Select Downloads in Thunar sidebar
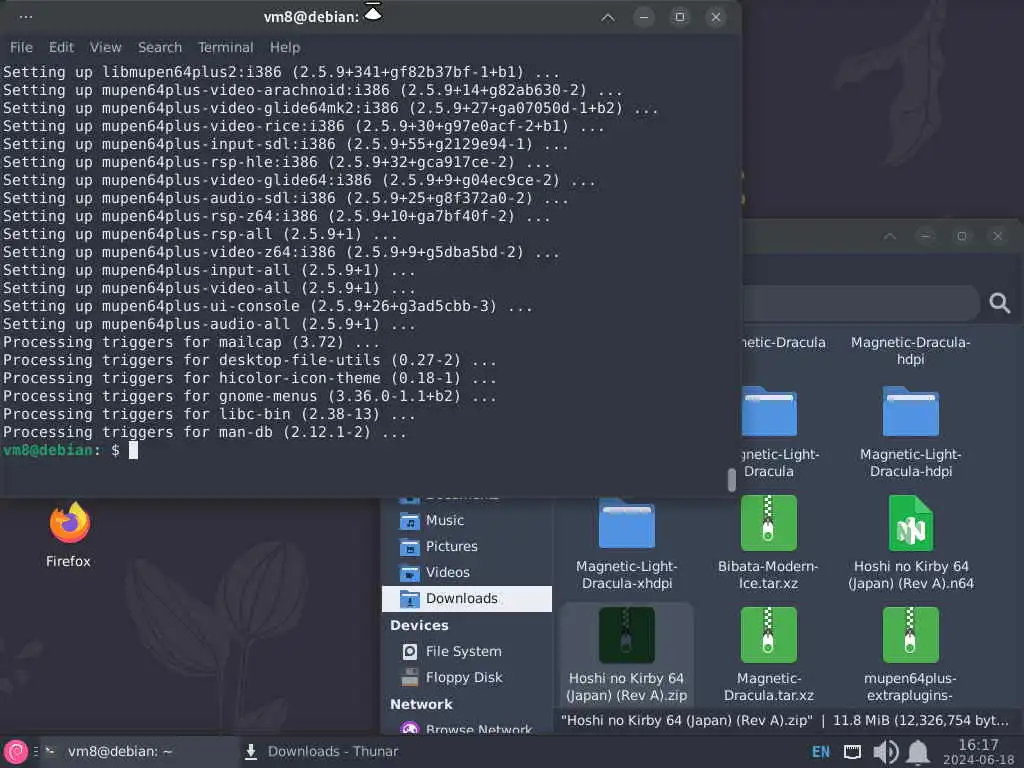 coord(466,599)
